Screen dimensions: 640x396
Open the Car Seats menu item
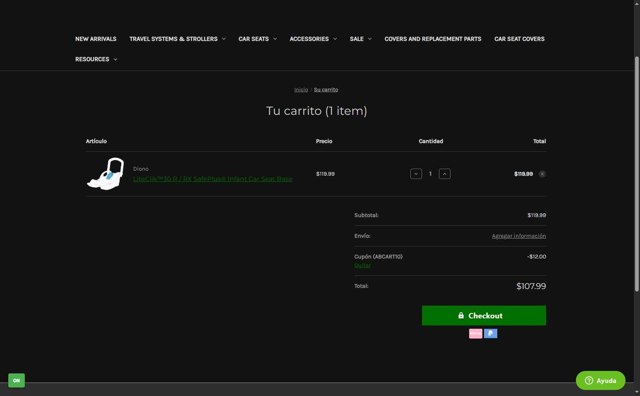[x=253, y=39]
